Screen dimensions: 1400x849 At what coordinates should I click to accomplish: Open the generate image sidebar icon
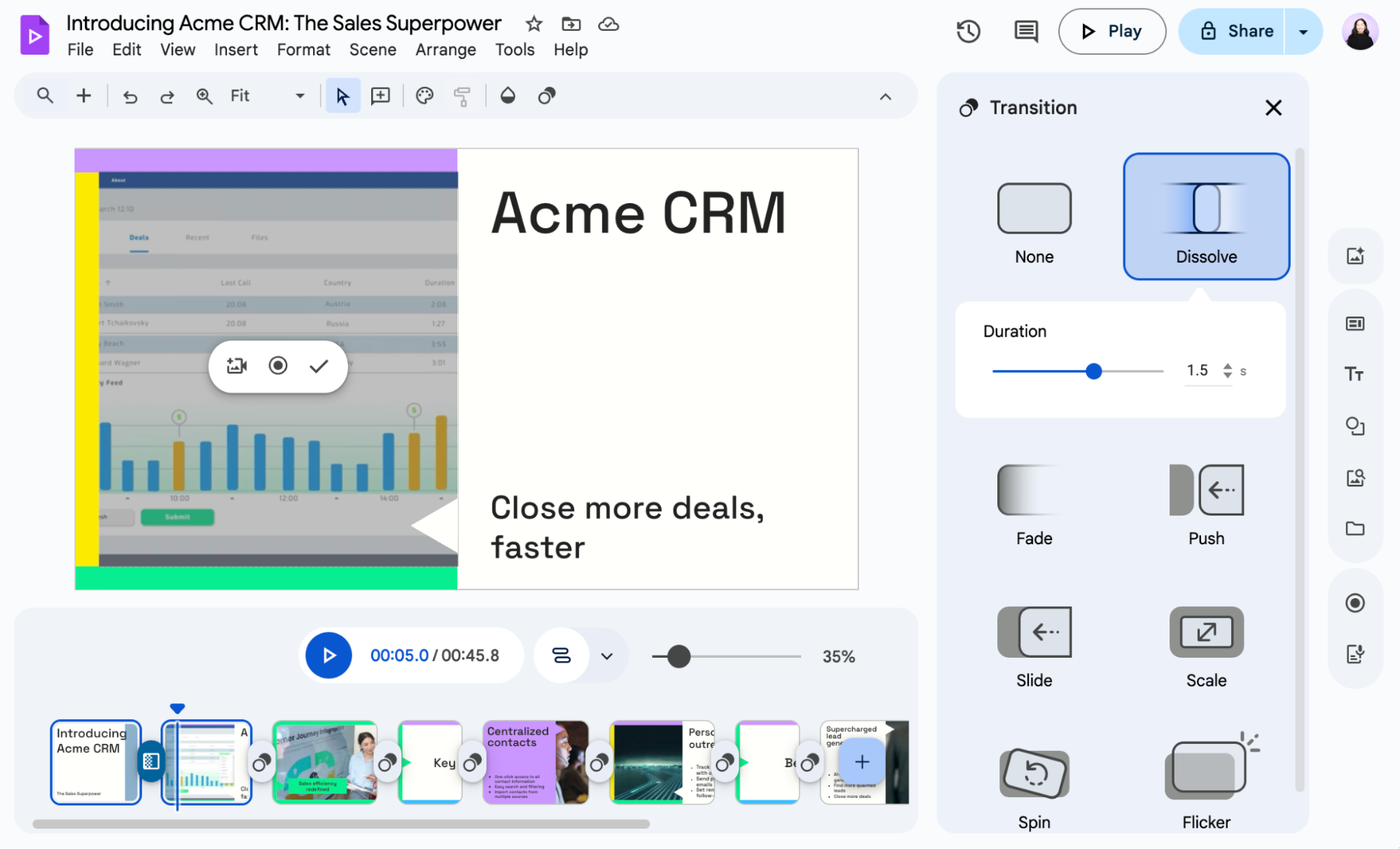point(1354,256)
